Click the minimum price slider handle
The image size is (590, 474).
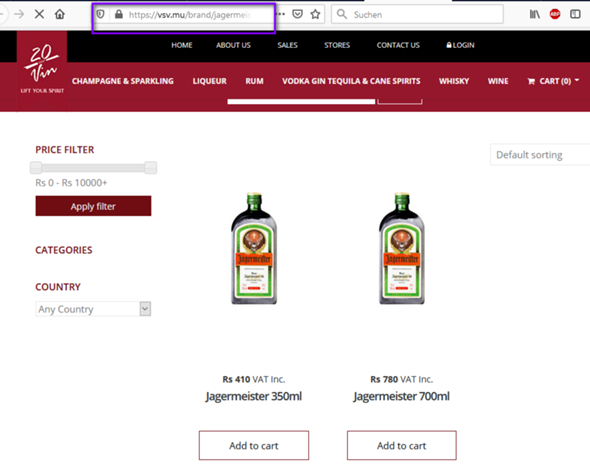coord(36,167)
